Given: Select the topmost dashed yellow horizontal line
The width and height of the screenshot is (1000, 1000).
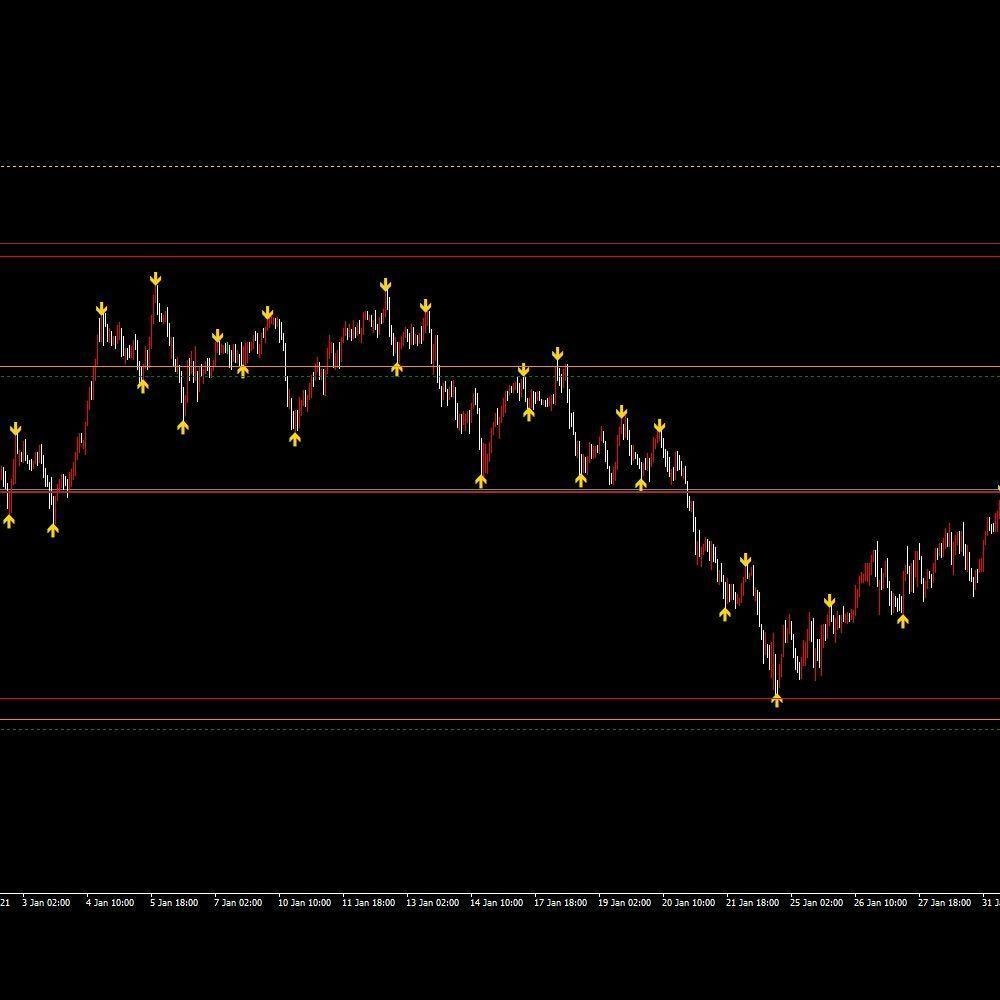Looking at the screenshot, I should pos(500,166).
